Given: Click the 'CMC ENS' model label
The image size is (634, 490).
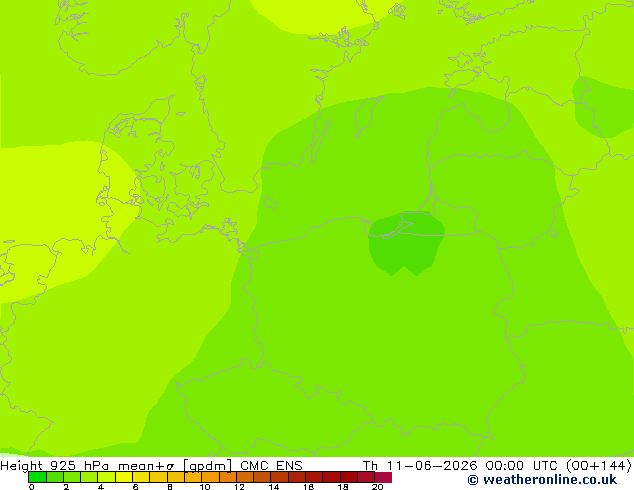Looking at the screenshot, I should coord(271,466).
